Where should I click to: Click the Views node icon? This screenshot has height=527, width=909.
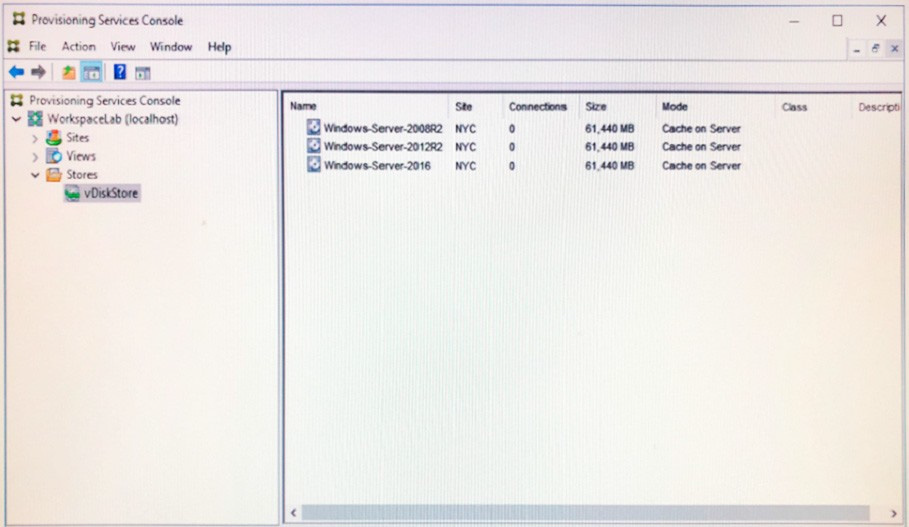pos(54,156)
